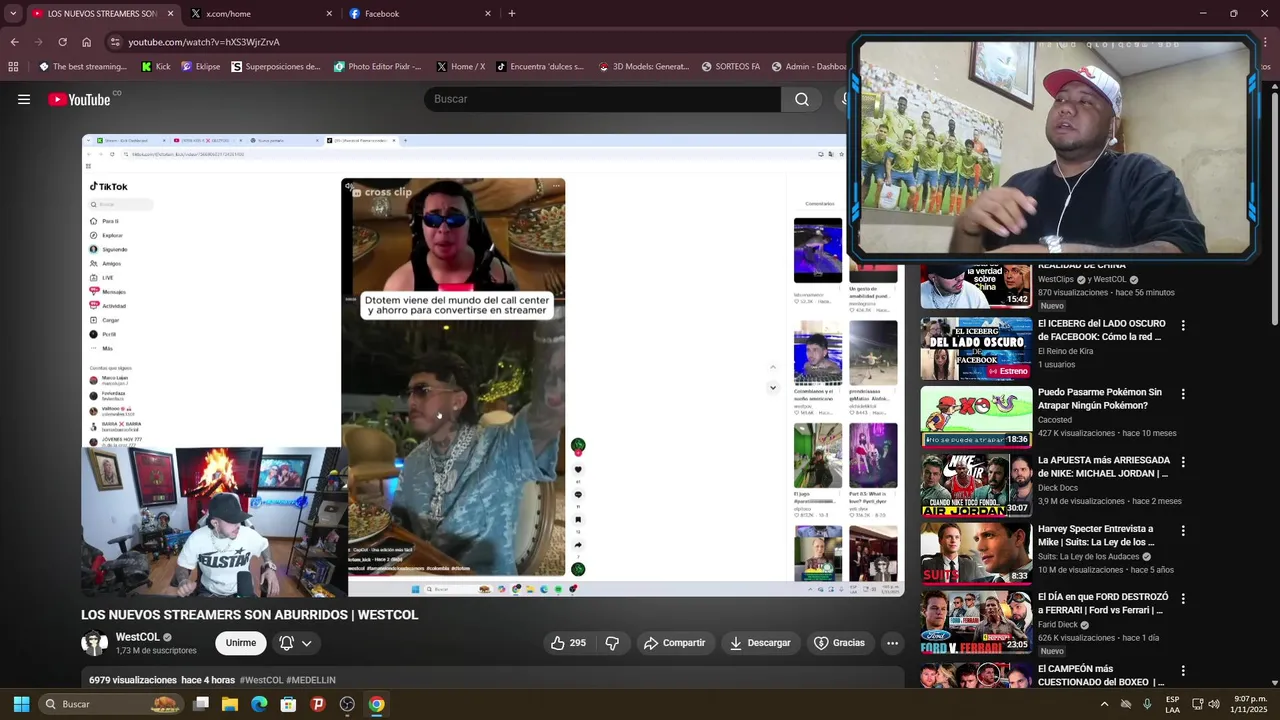Open The best streaming bookmark
The height and width of the screenshot is (720, 1280).
point(83,67)
